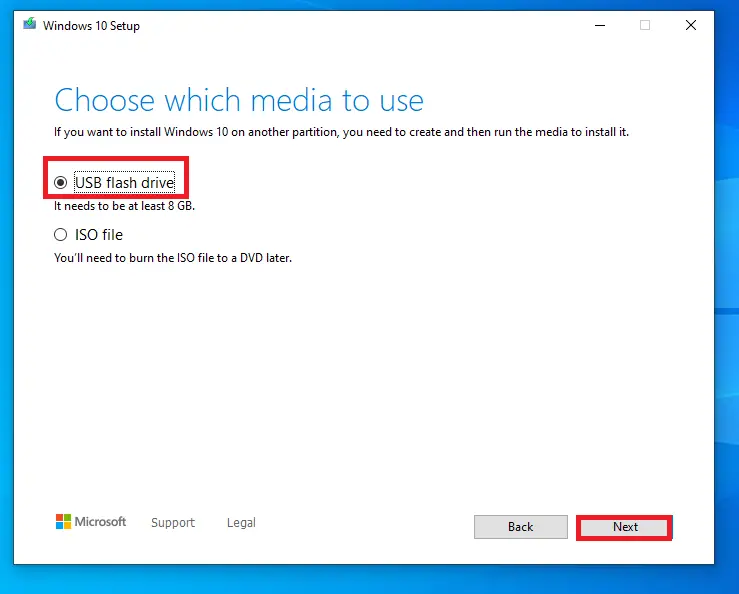Select the ISO file radio option
The width and height of the screenshot is (739, 594).
tap(60, 235)
